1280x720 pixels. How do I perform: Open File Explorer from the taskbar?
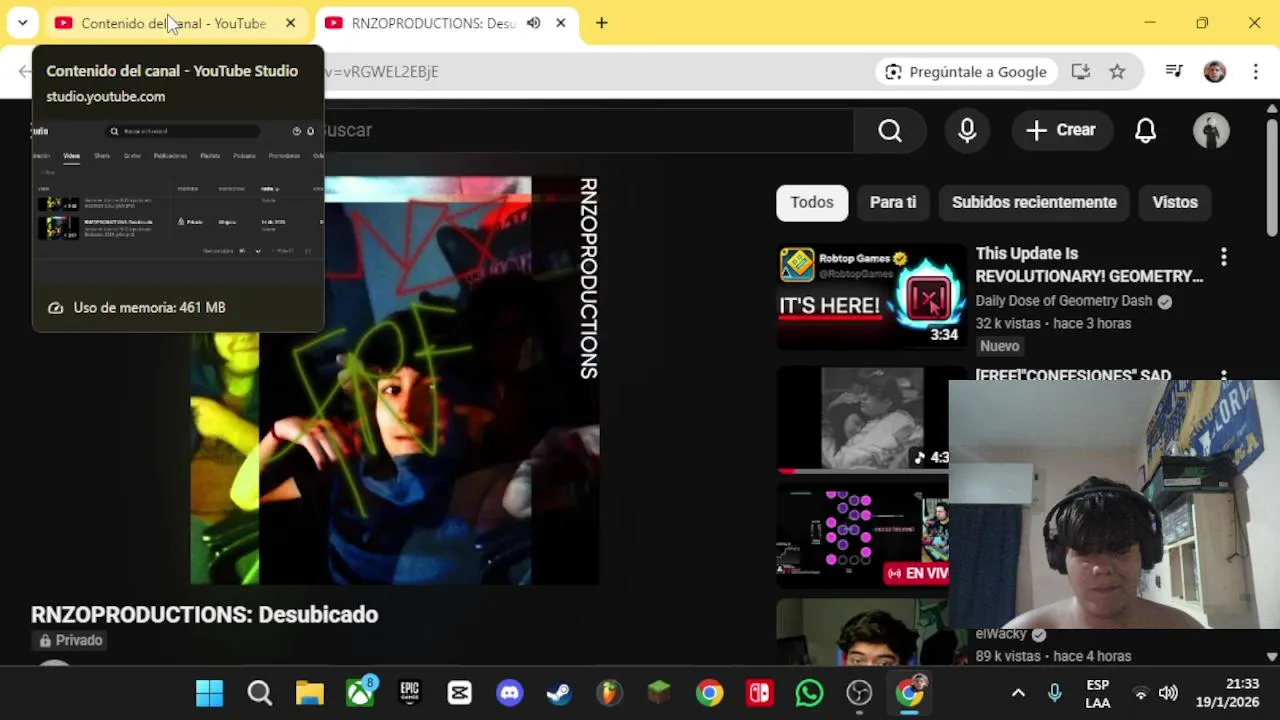[310, 693]
